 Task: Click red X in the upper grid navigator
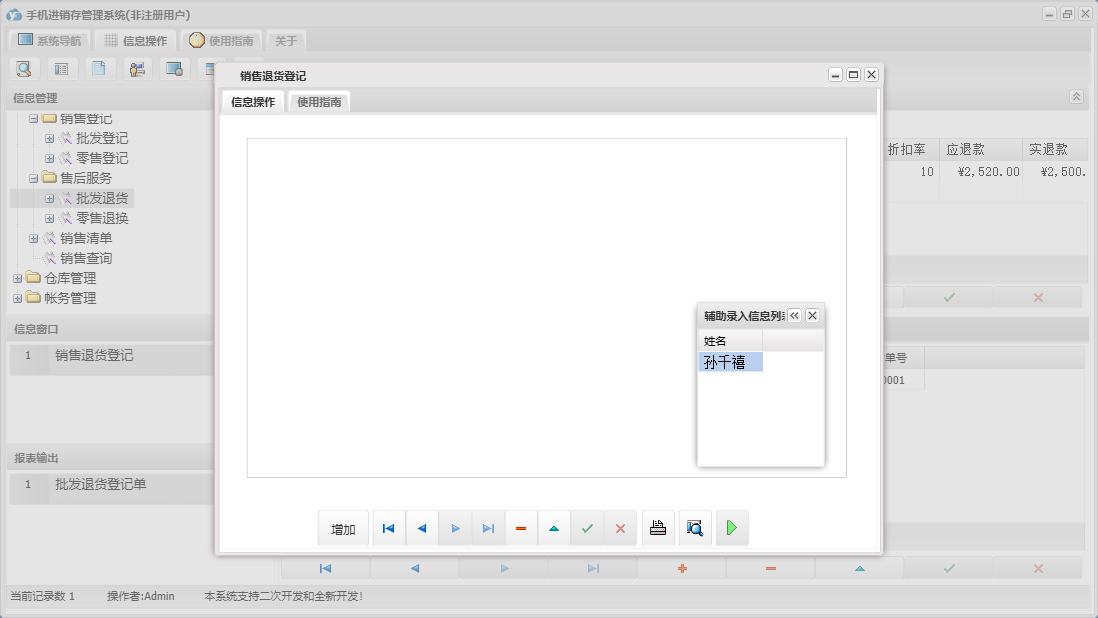pyautogui.click(x=1038, y=297)
